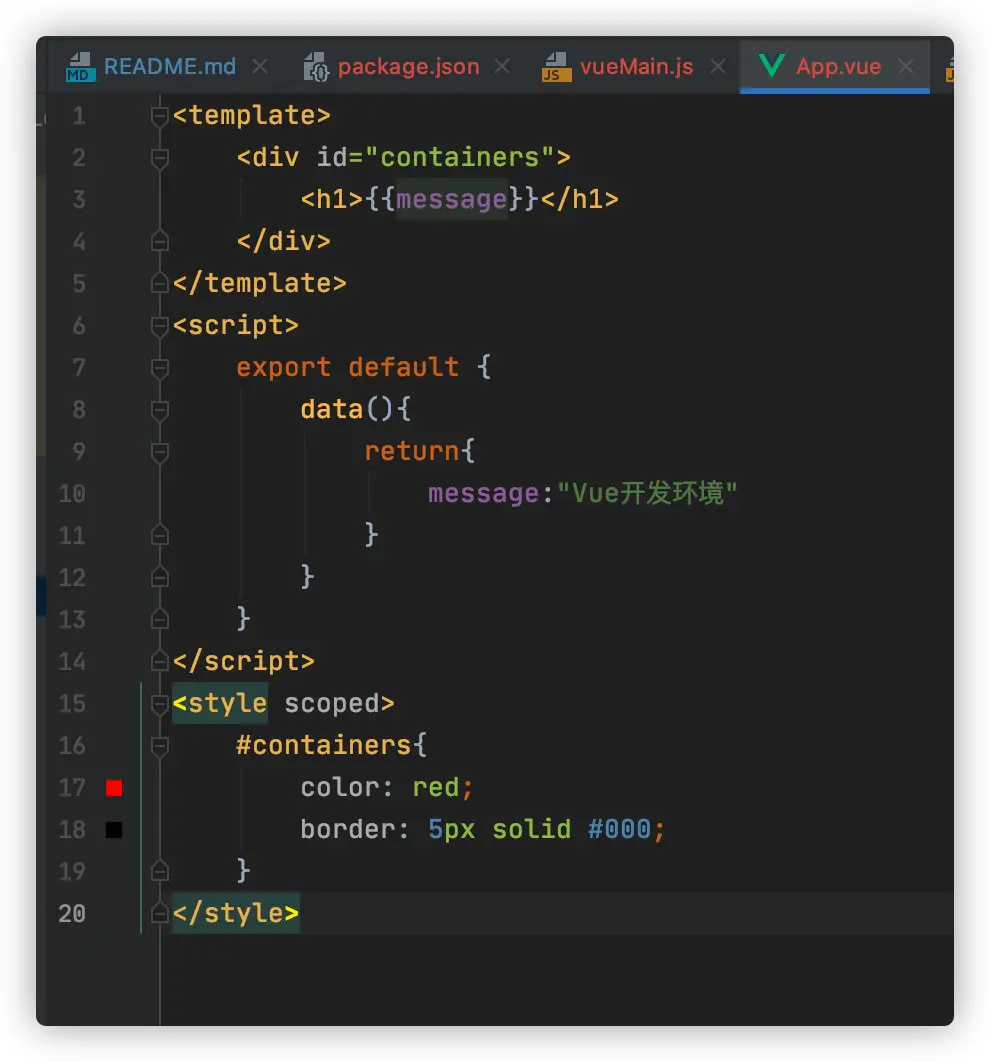Click the </div> closing tag
Viewport: 990px width, 1062px height.
(x=283, y=242)
